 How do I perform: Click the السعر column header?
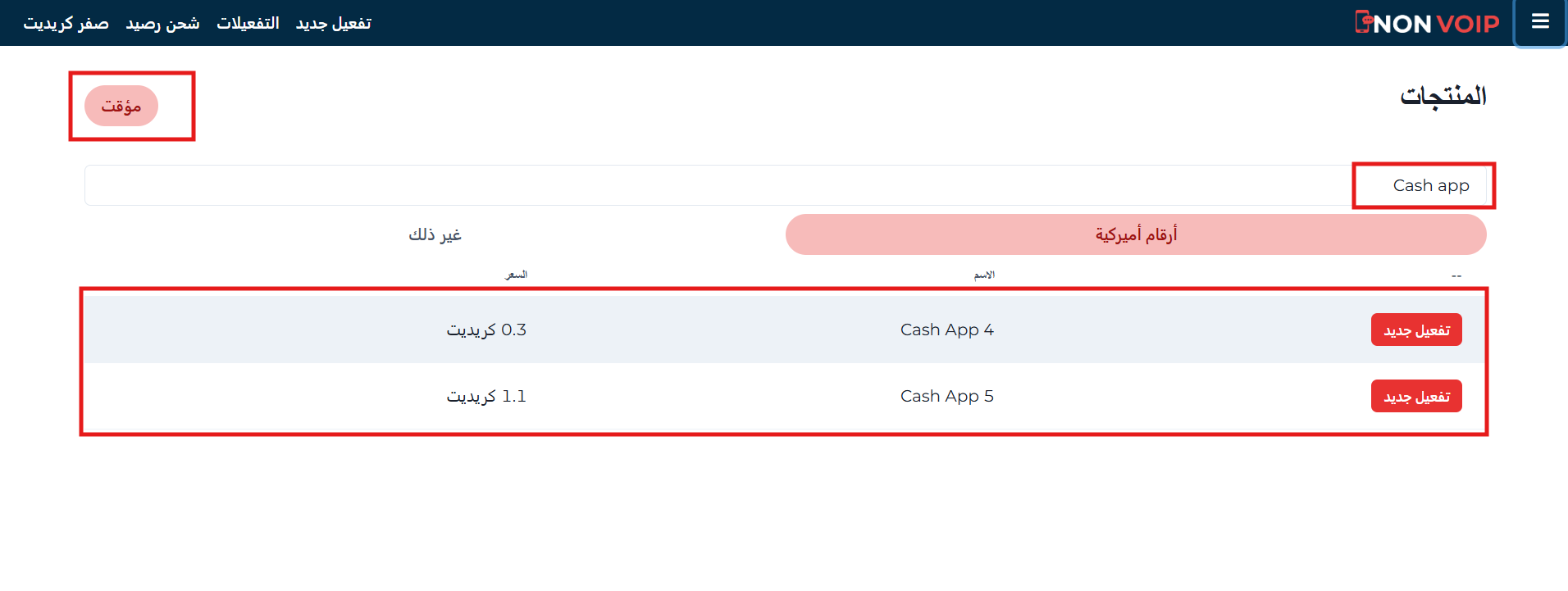(x=516, y=275)
